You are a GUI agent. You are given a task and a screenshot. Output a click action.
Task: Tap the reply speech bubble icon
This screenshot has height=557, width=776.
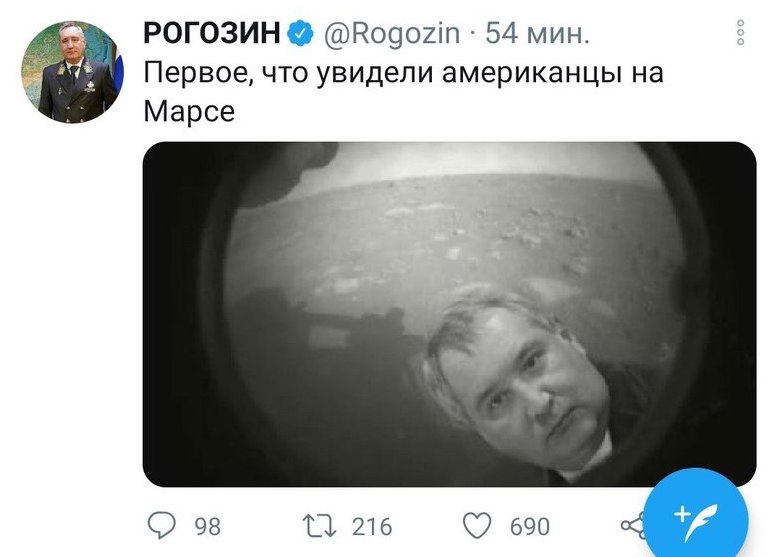[x=162, y=525]
